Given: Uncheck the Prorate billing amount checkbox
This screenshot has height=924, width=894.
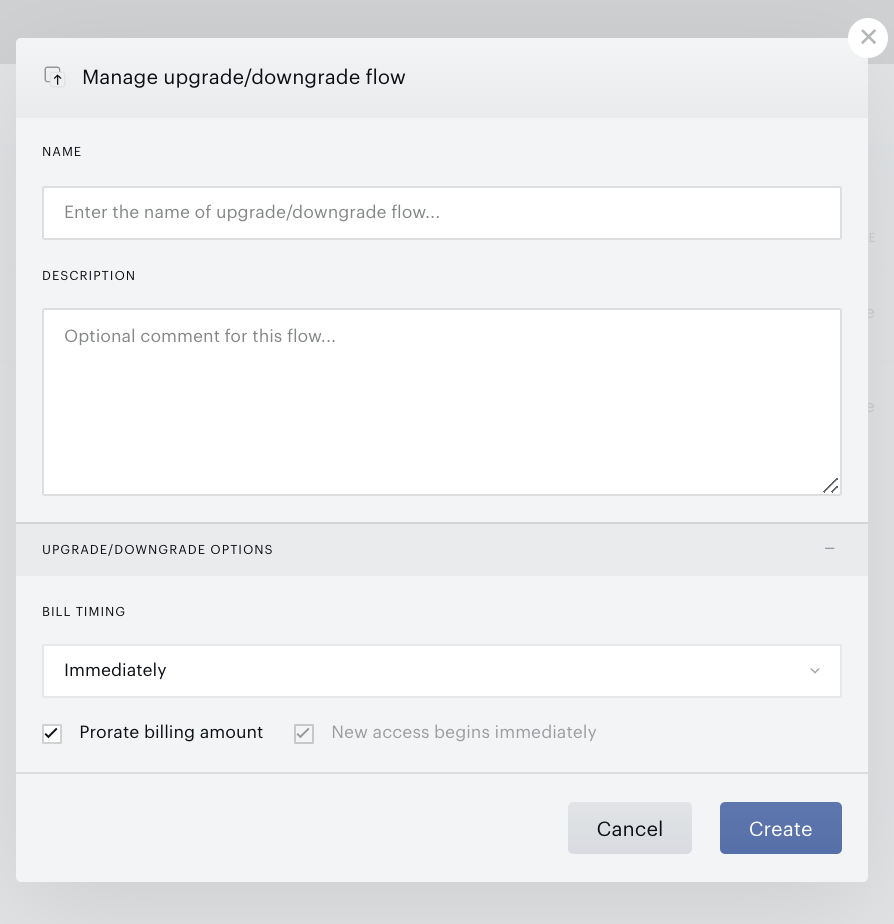Looking at the screenshot, I should click(x=52, y=734).
